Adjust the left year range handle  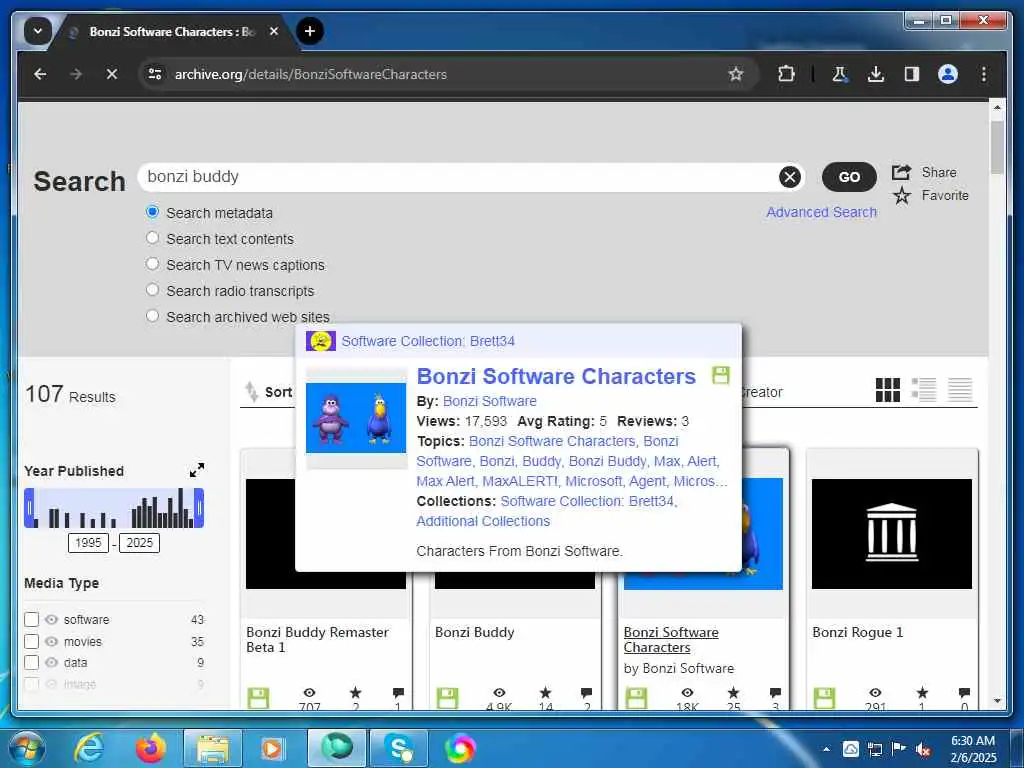29,507
